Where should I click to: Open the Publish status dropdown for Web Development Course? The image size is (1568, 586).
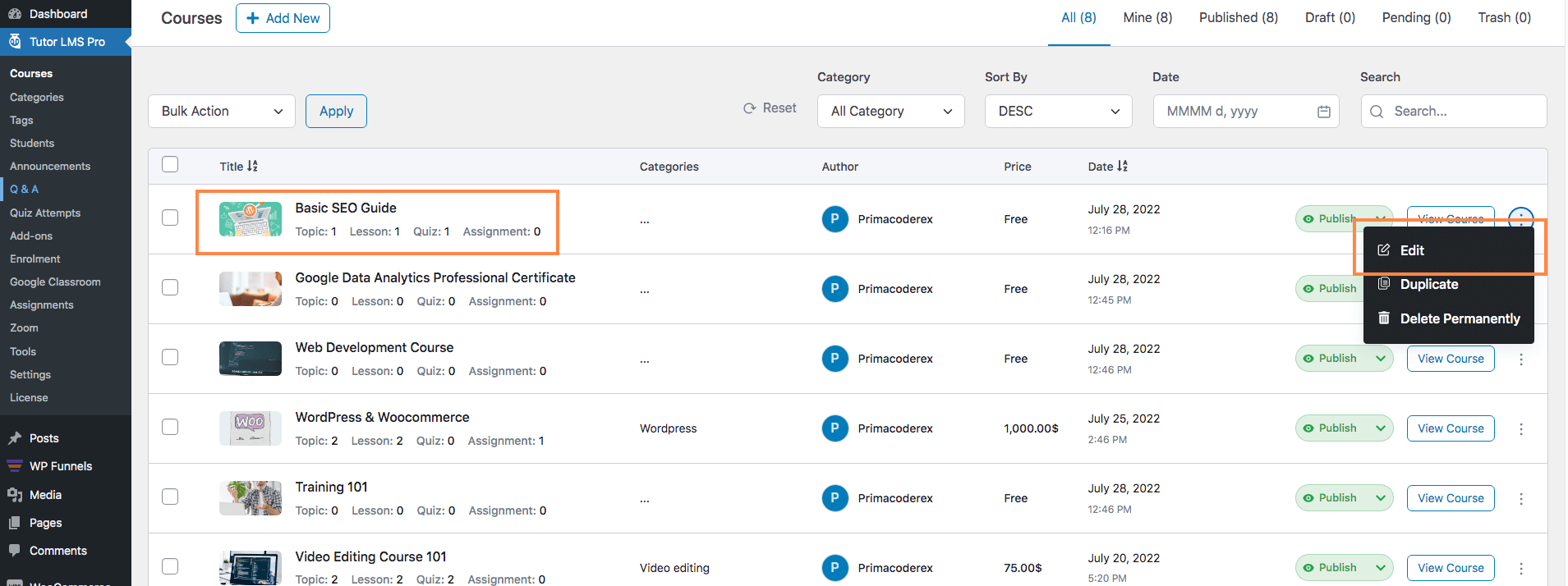(x=1345, y=359)
